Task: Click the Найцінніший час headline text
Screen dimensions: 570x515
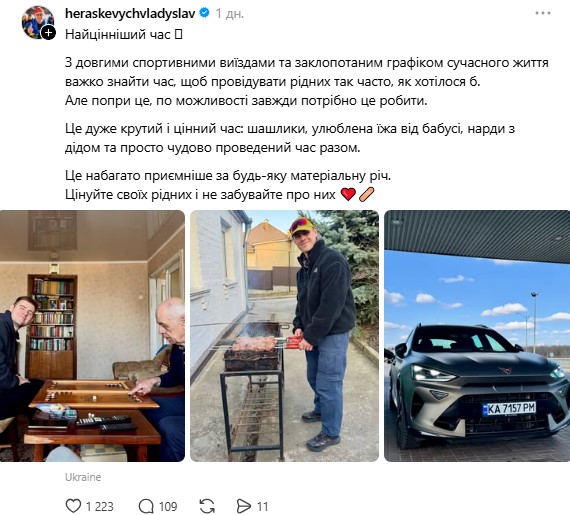Action: pyautogui.click(x=118, y=34)
